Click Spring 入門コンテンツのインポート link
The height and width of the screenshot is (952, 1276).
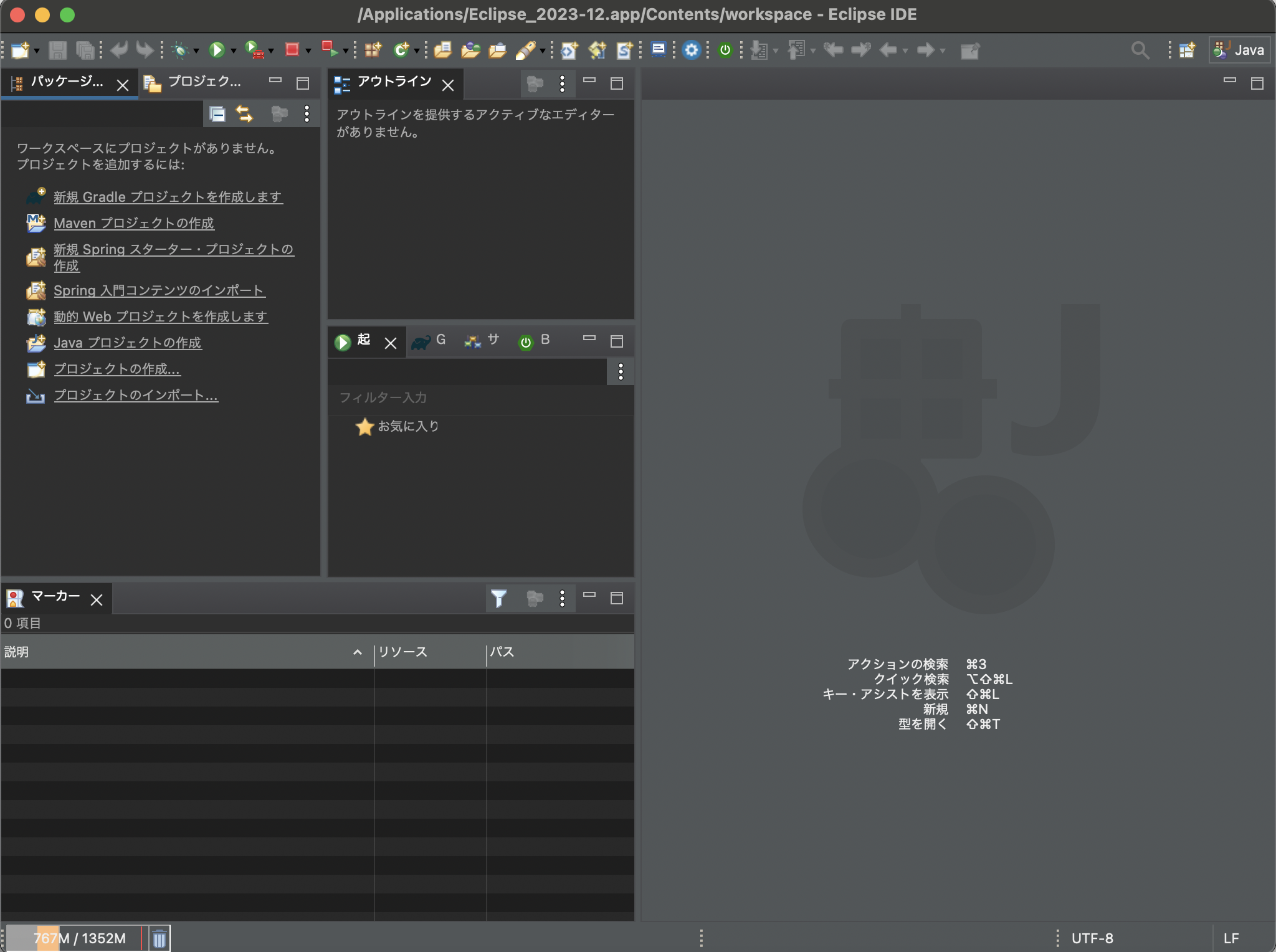159,290
